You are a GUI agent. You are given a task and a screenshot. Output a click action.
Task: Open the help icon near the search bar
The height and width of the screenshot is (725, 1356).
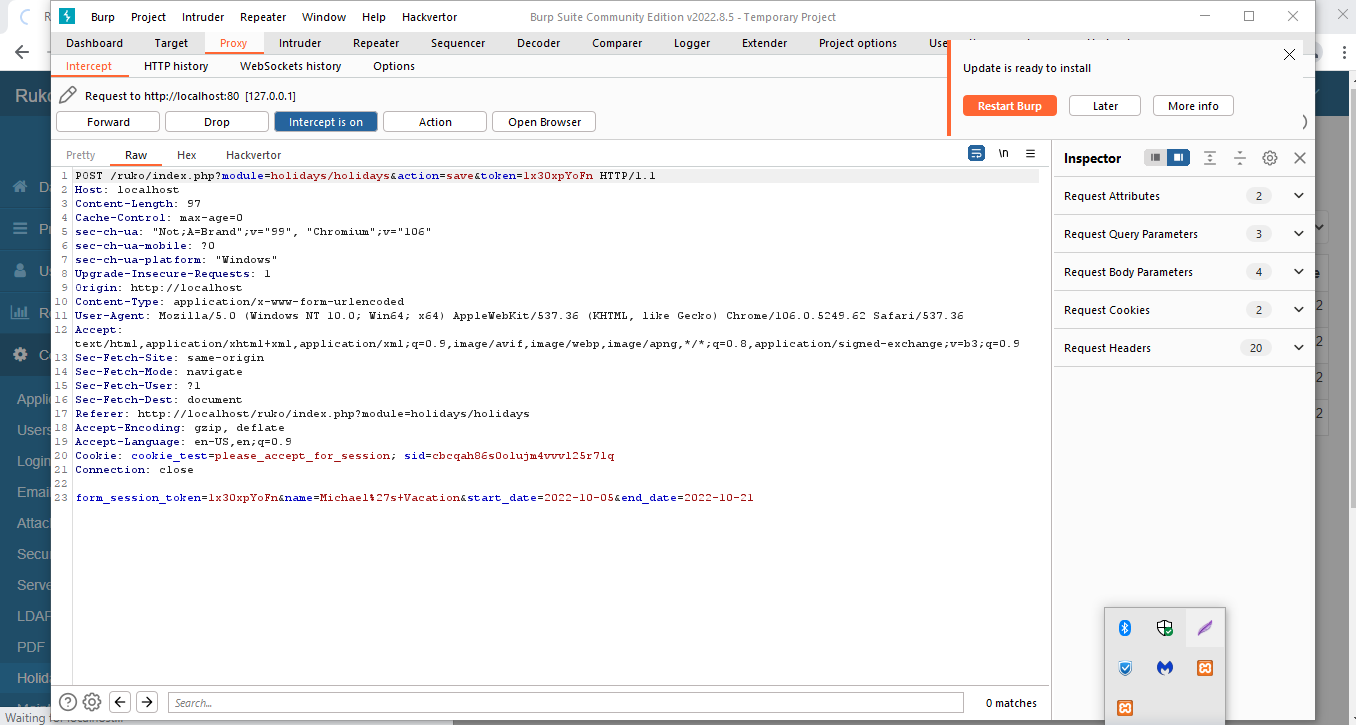[67, 702]
